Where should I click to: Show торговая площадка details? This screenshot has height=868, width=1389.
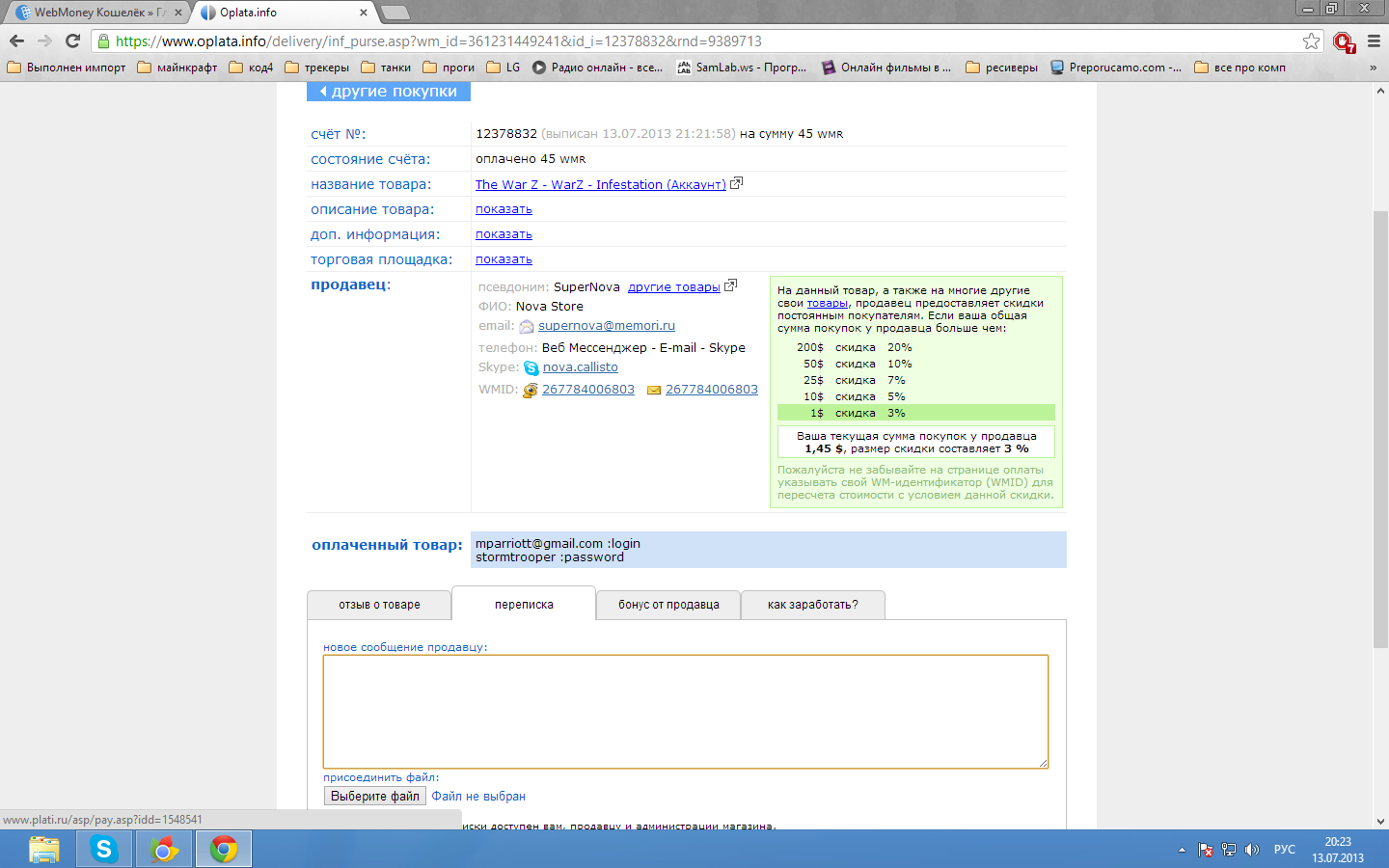point(504,259)
